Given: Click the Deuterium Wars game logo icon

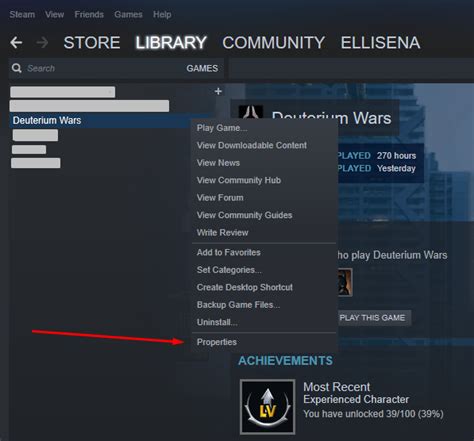Looking at the screenshot, I should click(x=251, y=112).
